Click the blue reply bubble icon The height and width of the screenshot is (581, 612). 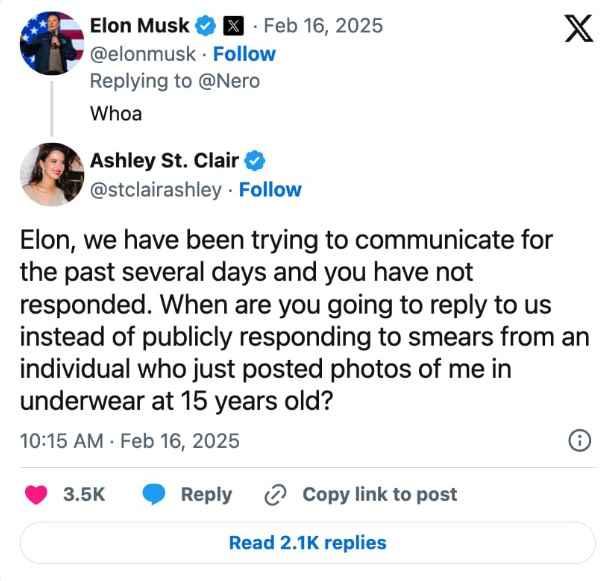click(154, 494)
